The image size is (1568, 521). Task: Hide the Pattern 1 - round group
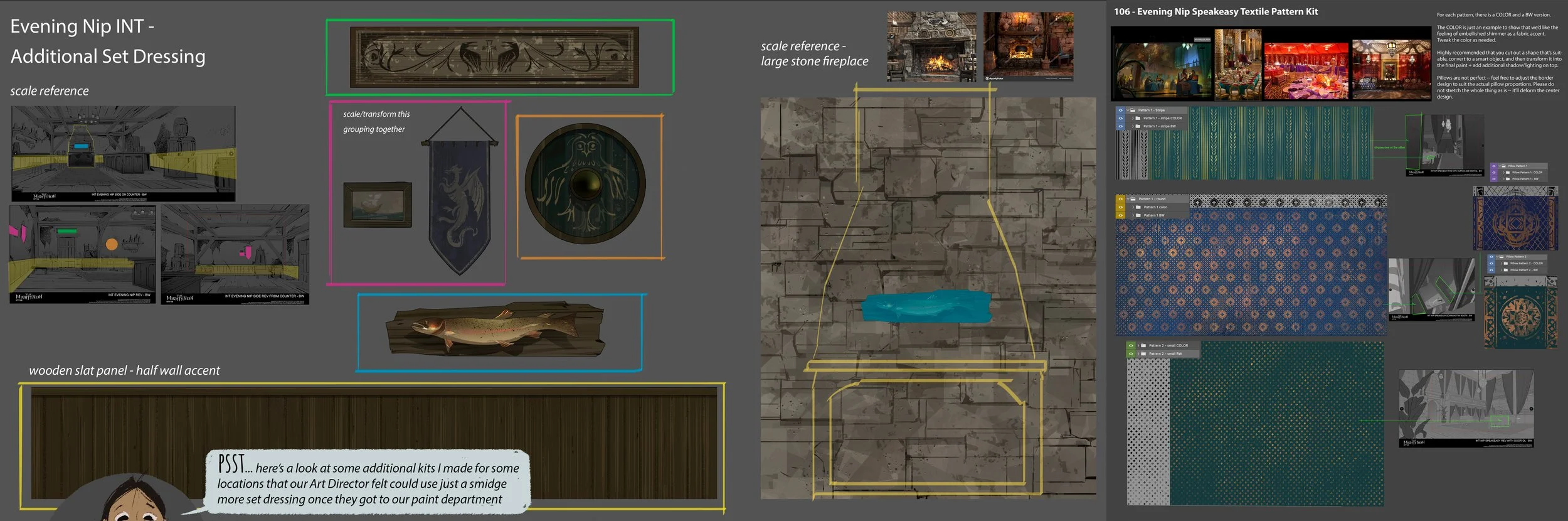tap(1121, 199)
